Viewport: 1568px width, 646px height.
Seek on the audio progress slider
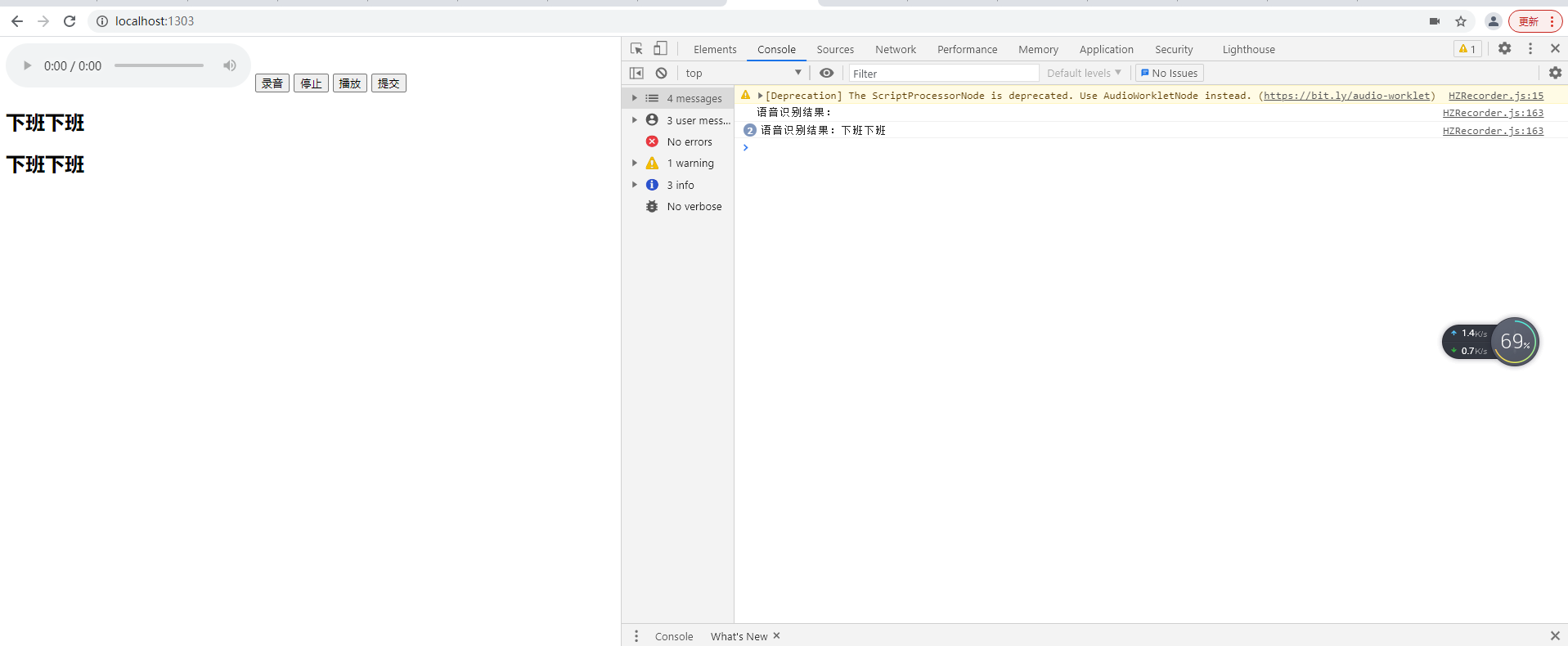pos(159,65)
